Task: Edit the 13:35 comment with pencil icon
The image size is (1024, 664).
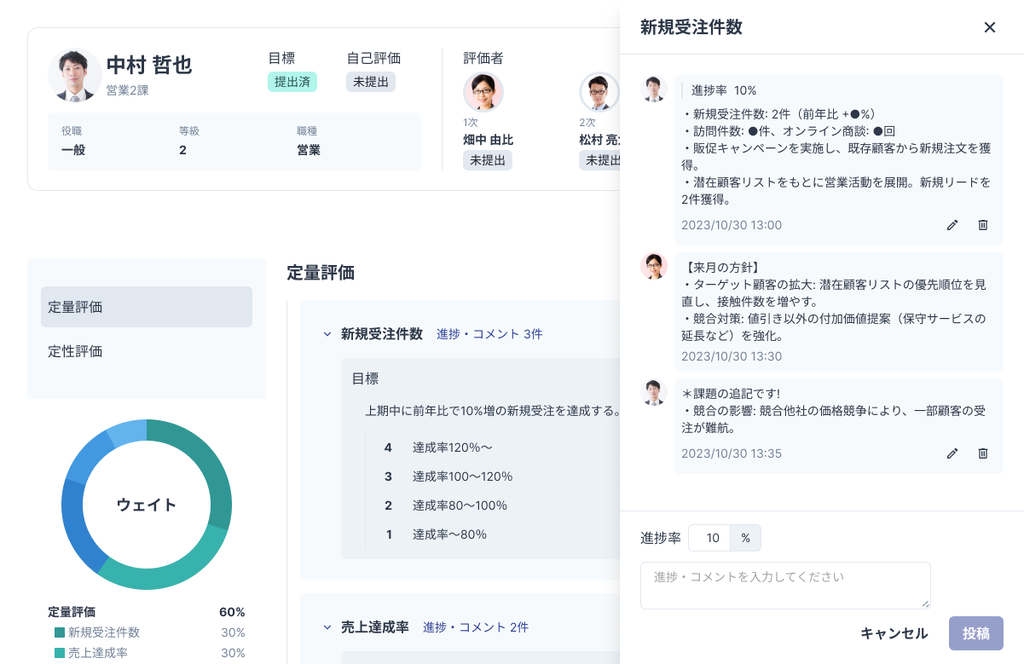Action: point(952,453)
